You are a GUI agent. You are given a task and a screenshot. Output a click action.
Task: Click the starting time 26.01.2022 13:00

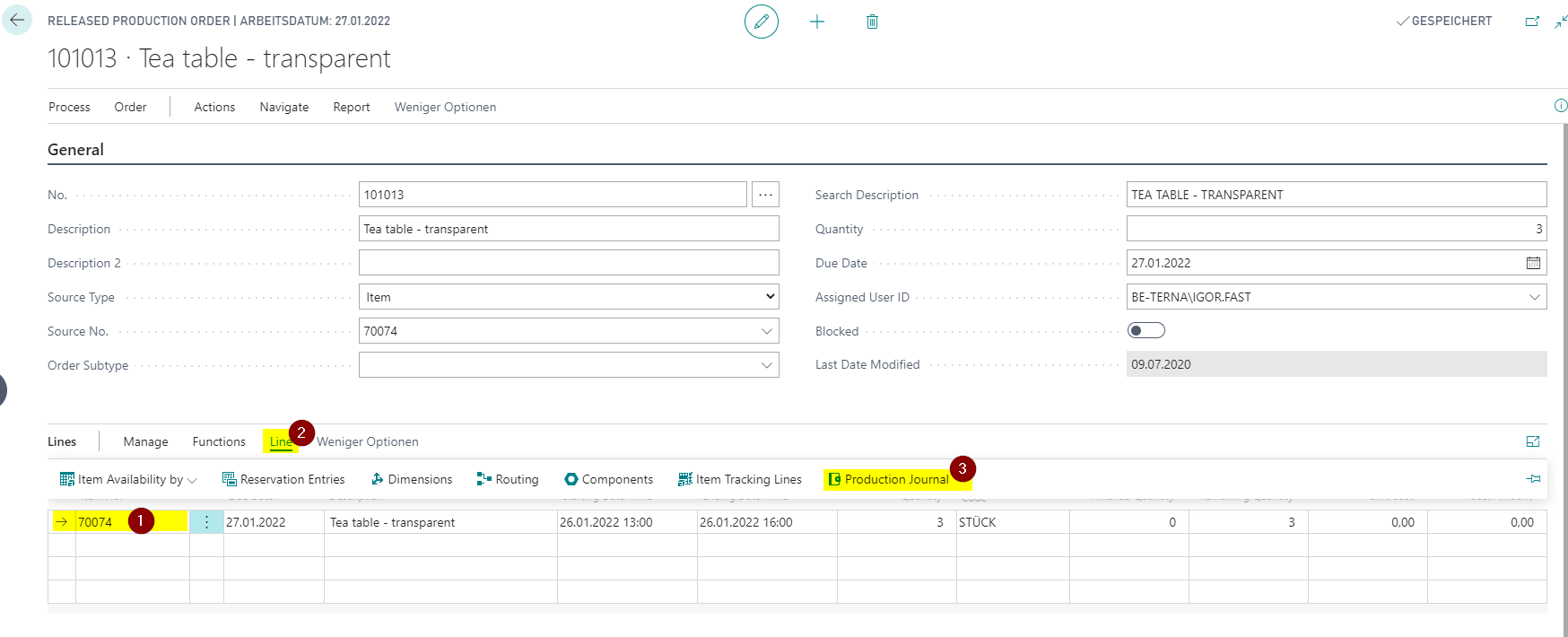click(605, 522)
